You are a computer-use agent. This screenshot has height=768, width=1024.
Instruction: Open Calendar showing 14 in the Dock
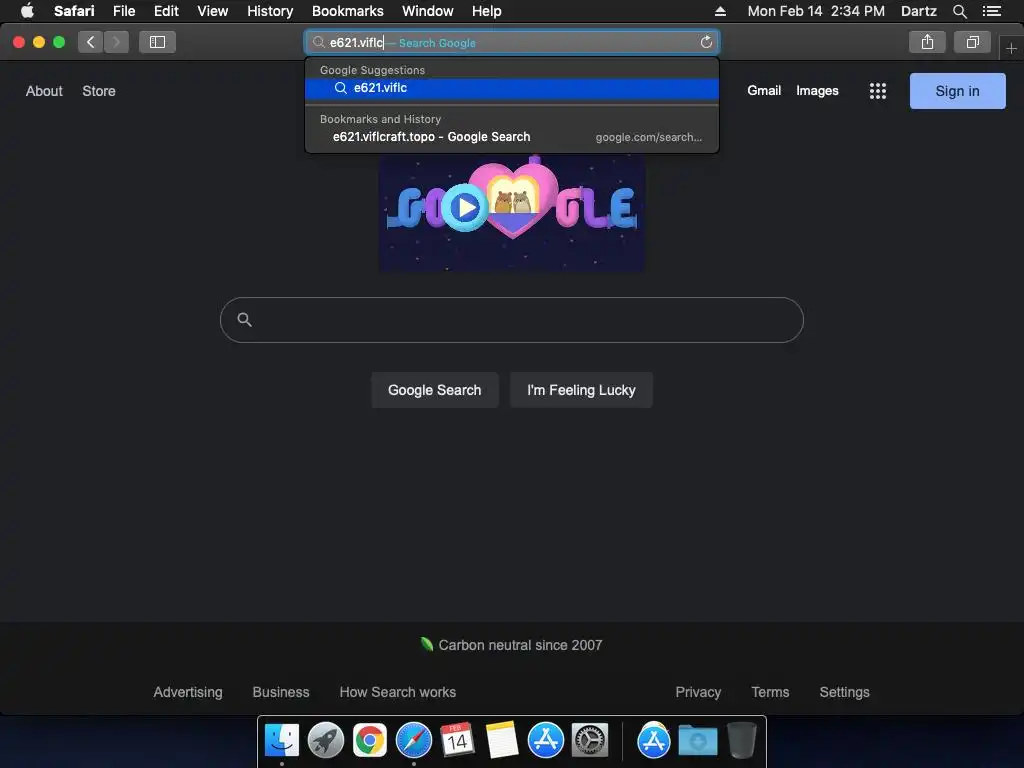click(x=457, y=741)
